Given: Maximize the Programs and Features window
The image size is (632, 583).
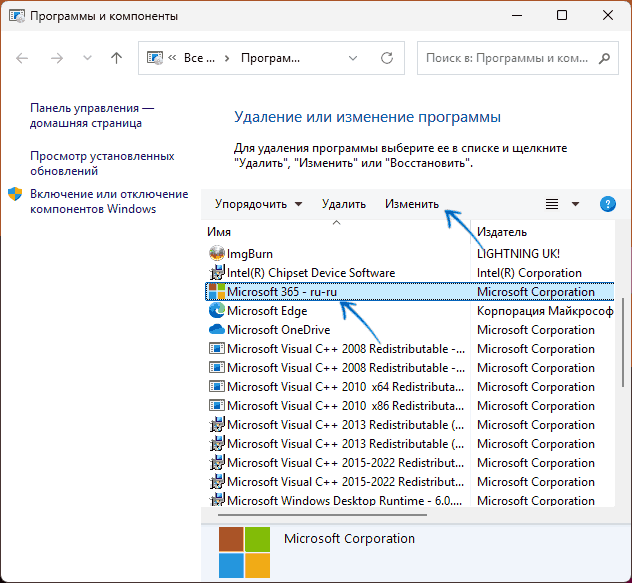Looking at the screenshot, I should (562, 15).
